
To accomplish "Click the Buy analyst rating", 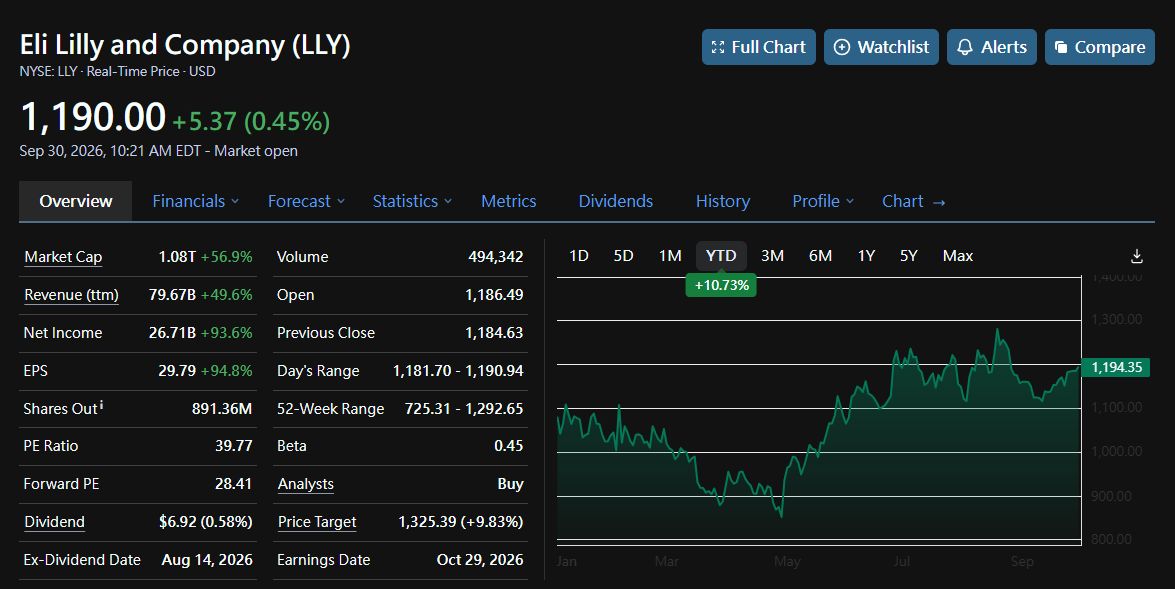I will pyautogui.click(x=510, y=484).
